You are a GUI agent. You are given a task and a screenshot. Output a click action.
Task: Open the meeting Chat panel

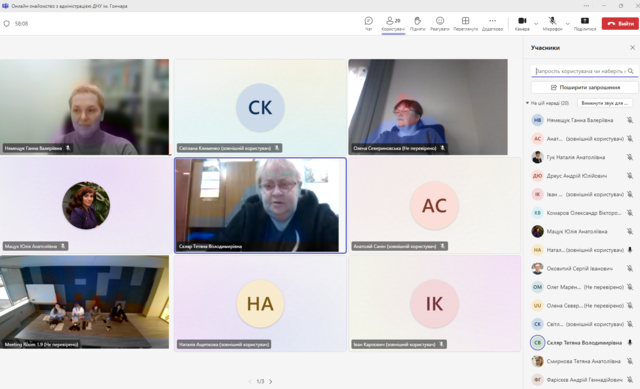368,23
